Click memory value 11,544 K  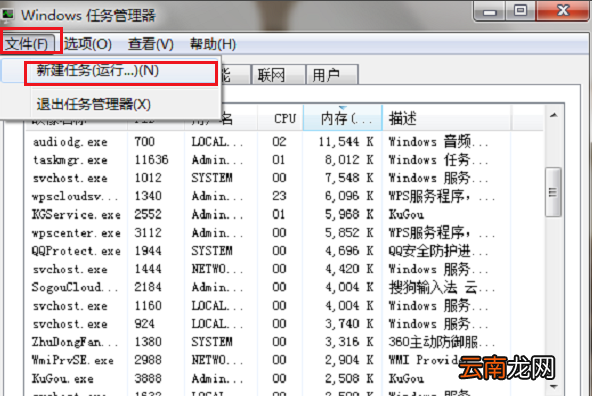[346, 142]
